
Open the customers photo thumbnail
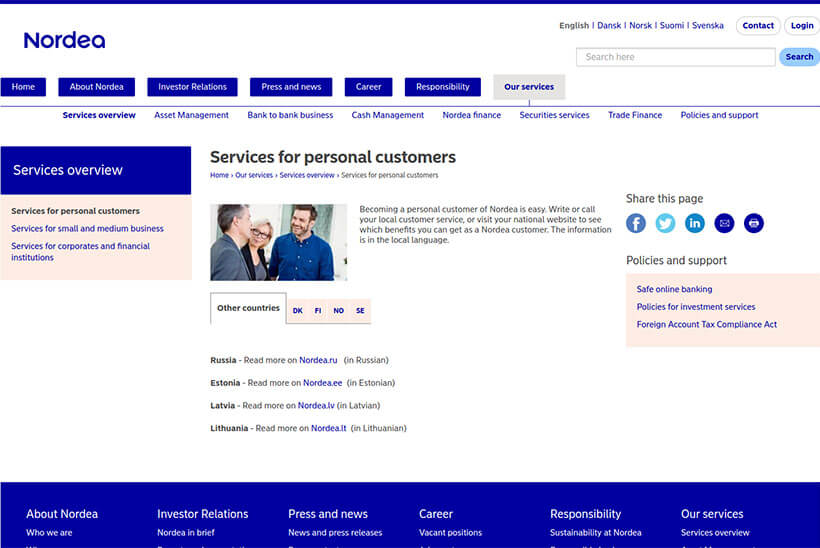[x=279, y=242]
